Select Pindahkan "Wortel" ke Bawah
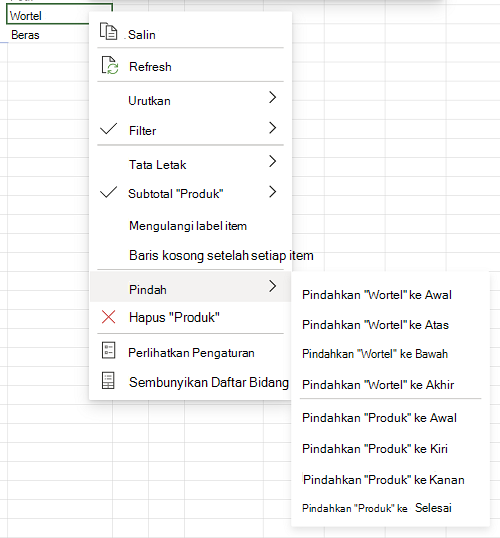The height and width of the screenshot is (538, 500). point(390,353)
